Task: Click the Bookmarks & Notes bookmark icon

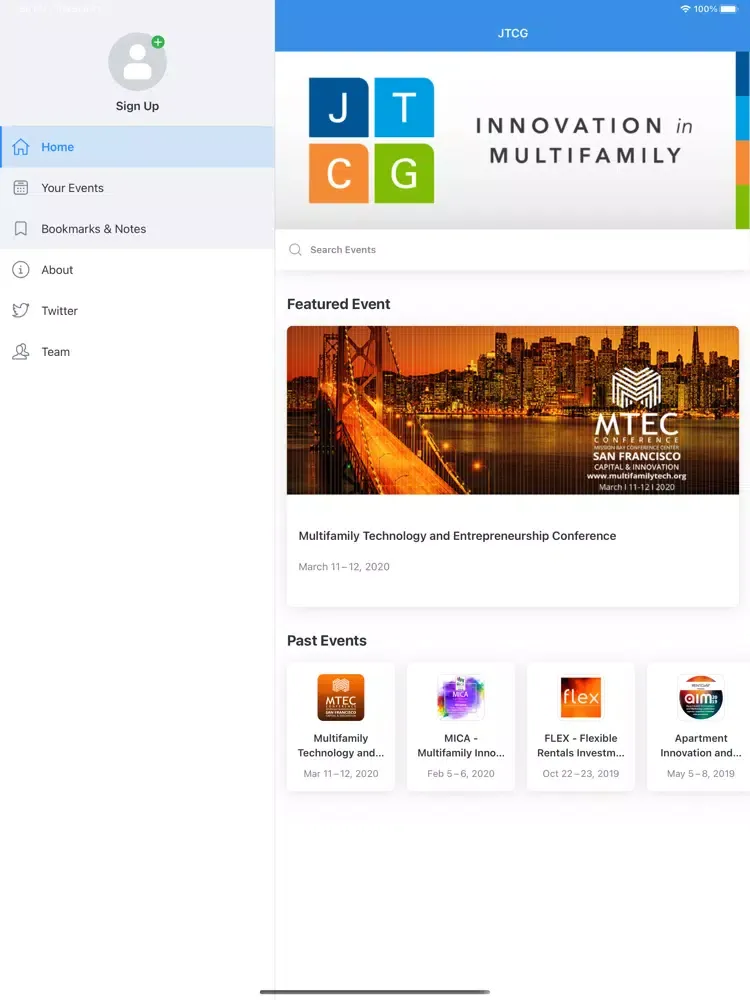Action: point(20,228)
